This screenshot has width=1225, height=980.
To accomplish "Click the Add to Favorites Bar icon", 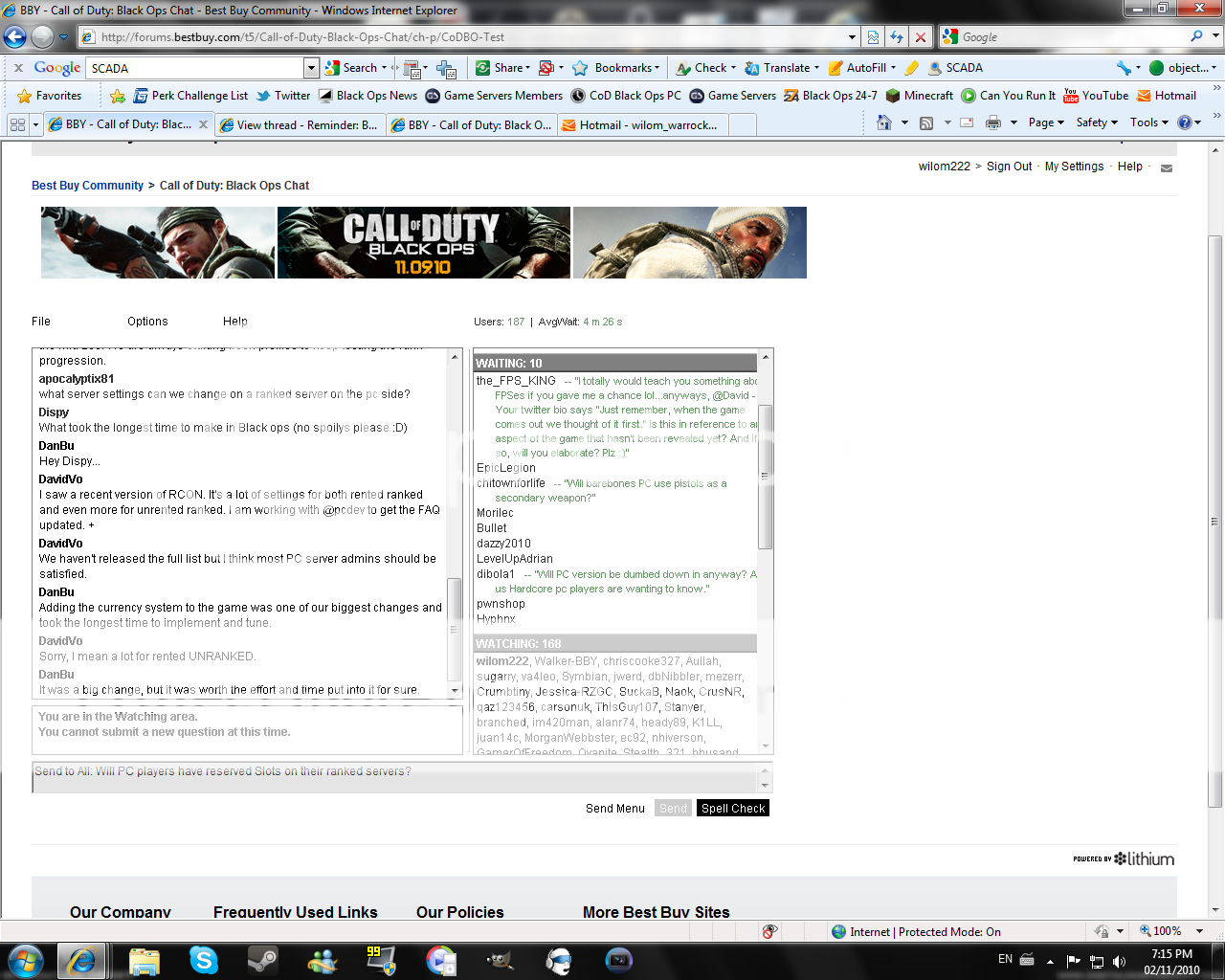I will tap(118, 96).
